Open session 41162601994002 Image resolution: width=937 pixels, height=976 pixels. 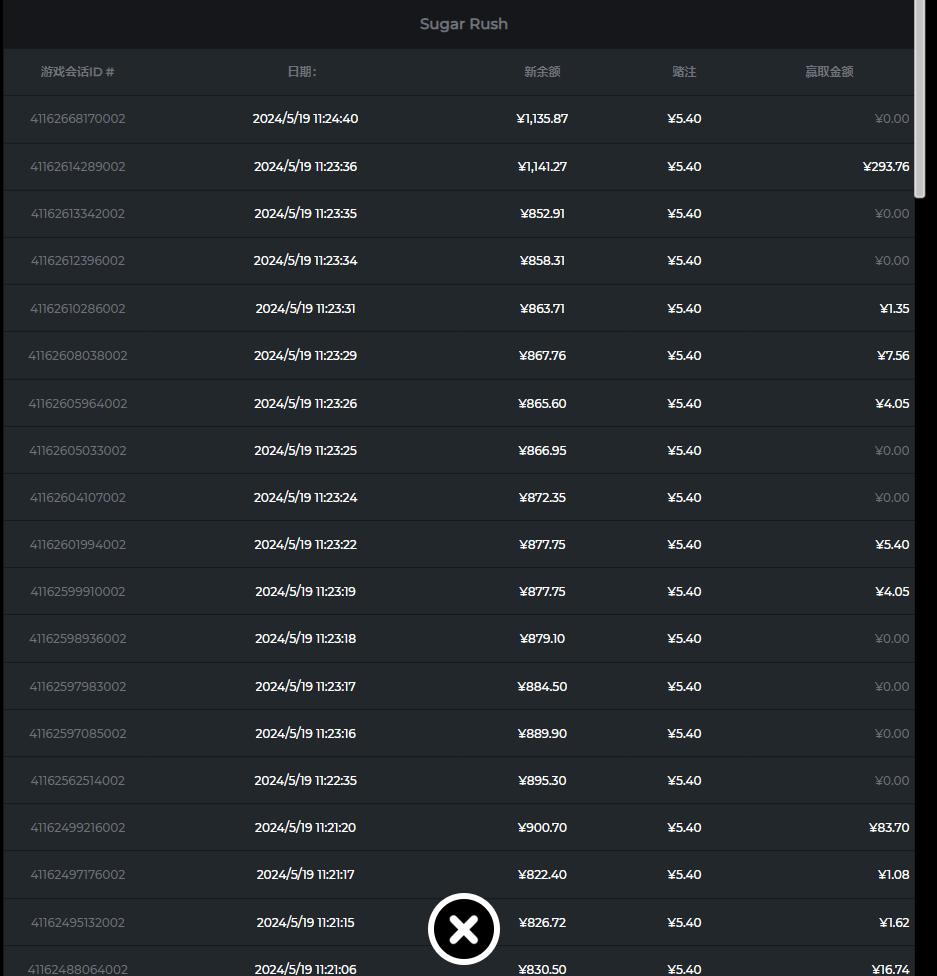coord(78,544)
